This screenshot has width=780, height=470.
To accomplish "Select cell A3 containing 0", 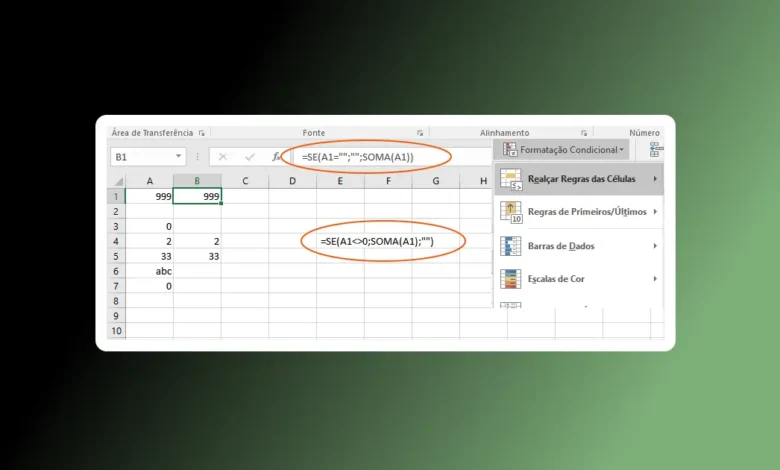I will tap(149, 226).
